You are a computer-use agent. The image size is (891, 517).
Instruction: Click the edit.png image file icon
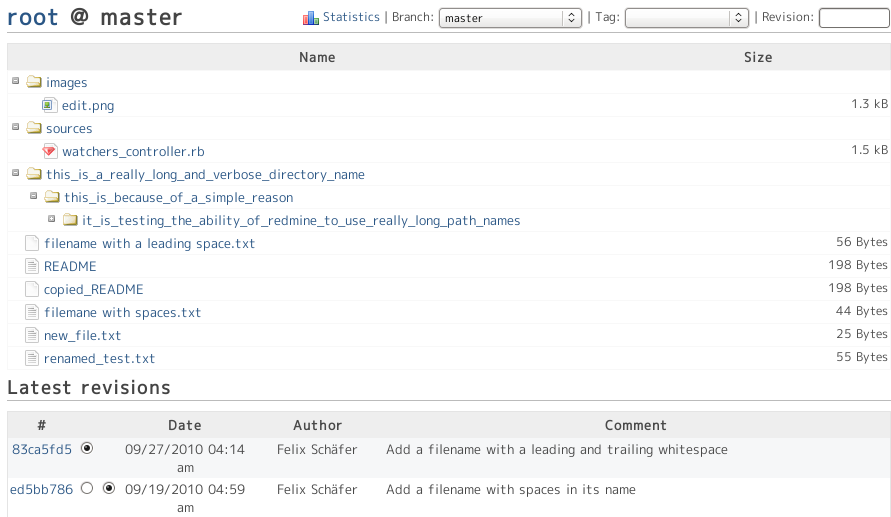coord(49,105)
